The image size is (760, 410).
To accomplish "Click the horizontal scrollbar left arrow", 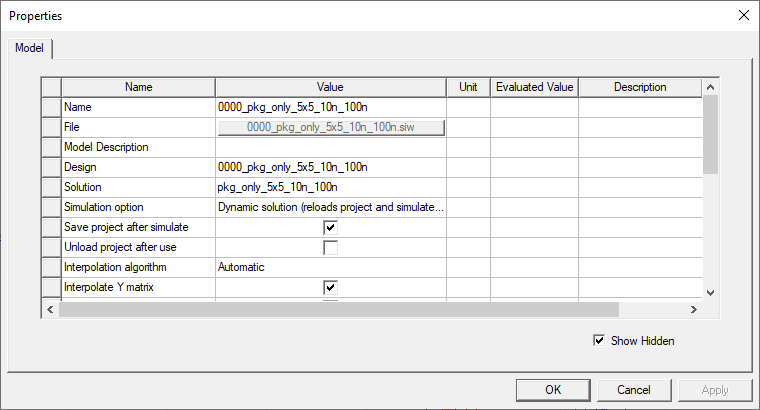I will click(49, 310).
